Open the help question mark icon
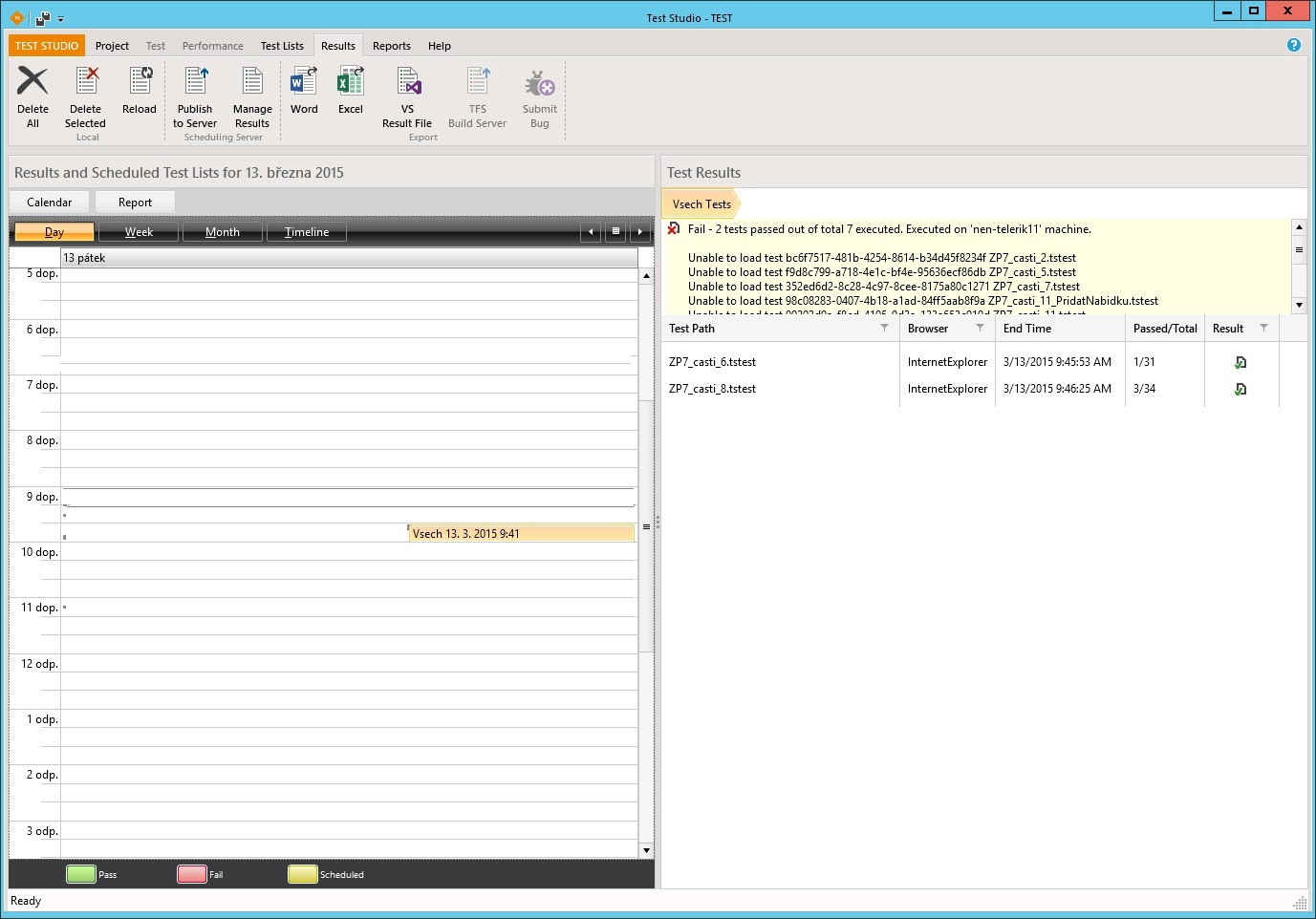 point(1293,45)
